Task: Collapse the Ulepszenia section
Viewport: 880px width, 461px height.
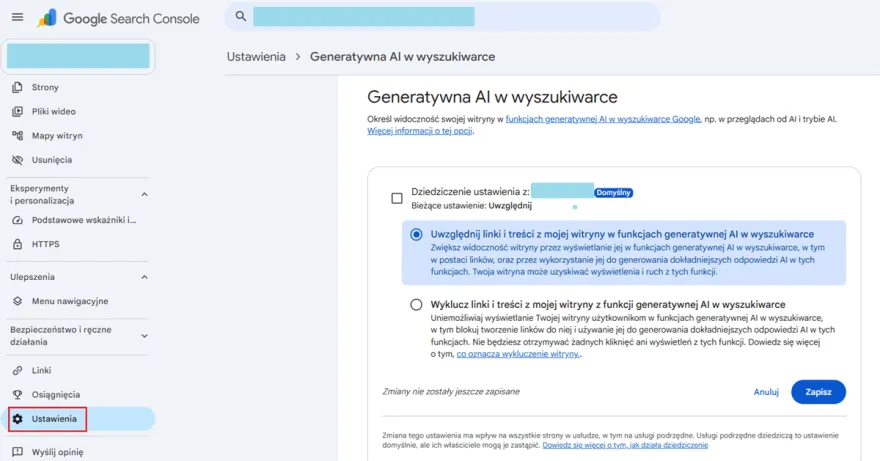Action: (x=144, y=277)
